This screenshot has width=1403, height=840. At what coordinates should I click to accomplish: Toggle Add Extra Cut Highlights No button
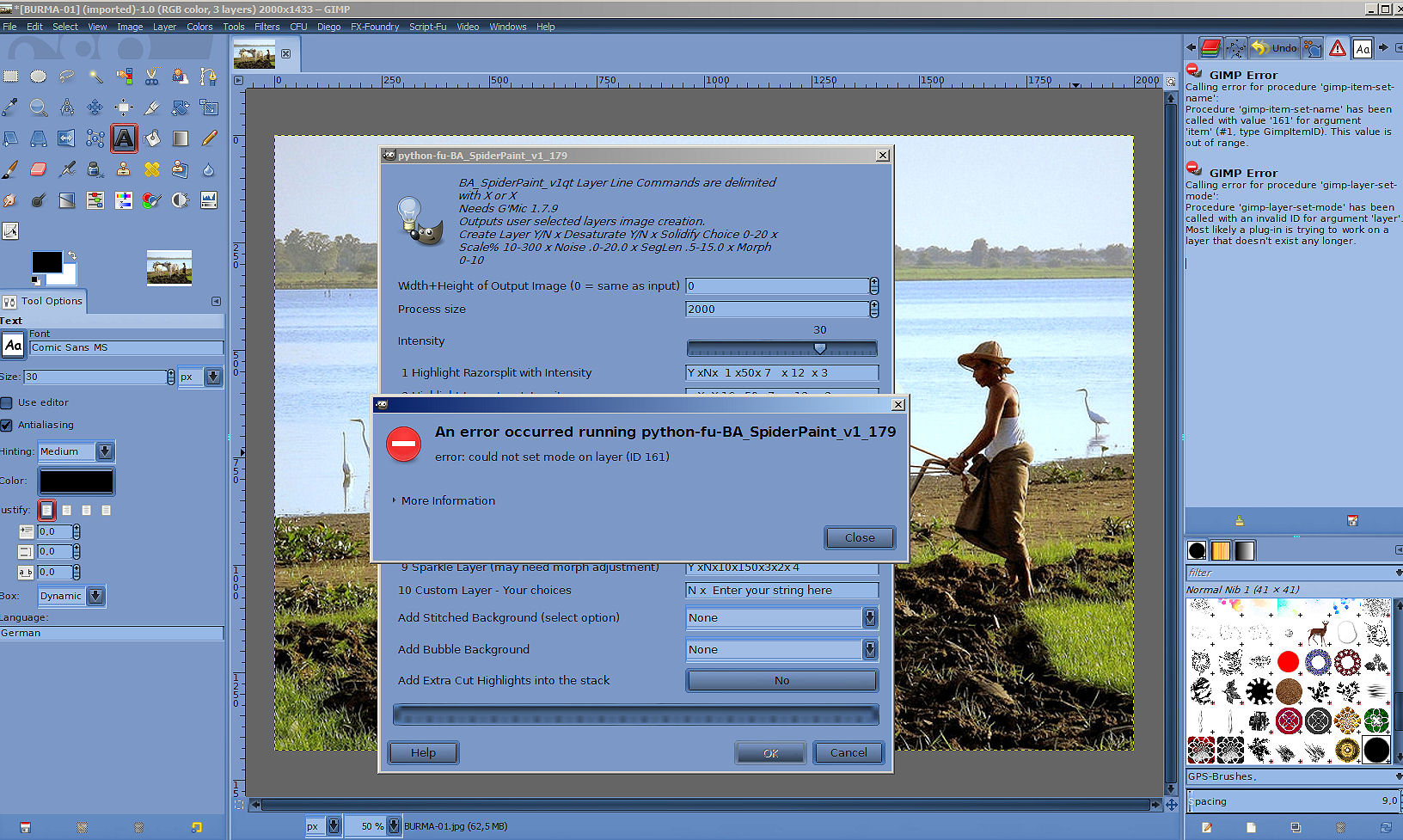click(x=781, y=680)
